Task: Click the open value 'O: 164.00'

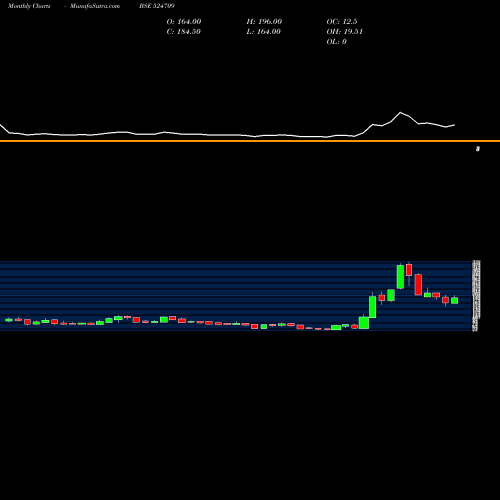Action: tap(184, 21)
